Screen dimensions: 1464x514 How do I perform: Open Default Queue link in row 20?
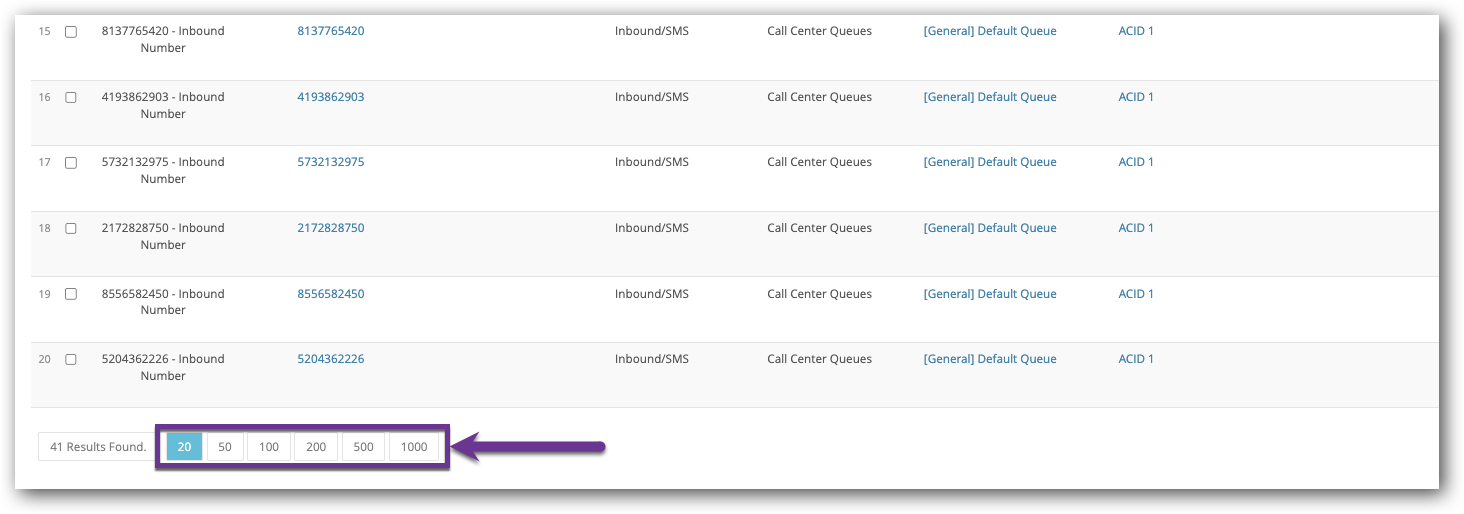990,359
